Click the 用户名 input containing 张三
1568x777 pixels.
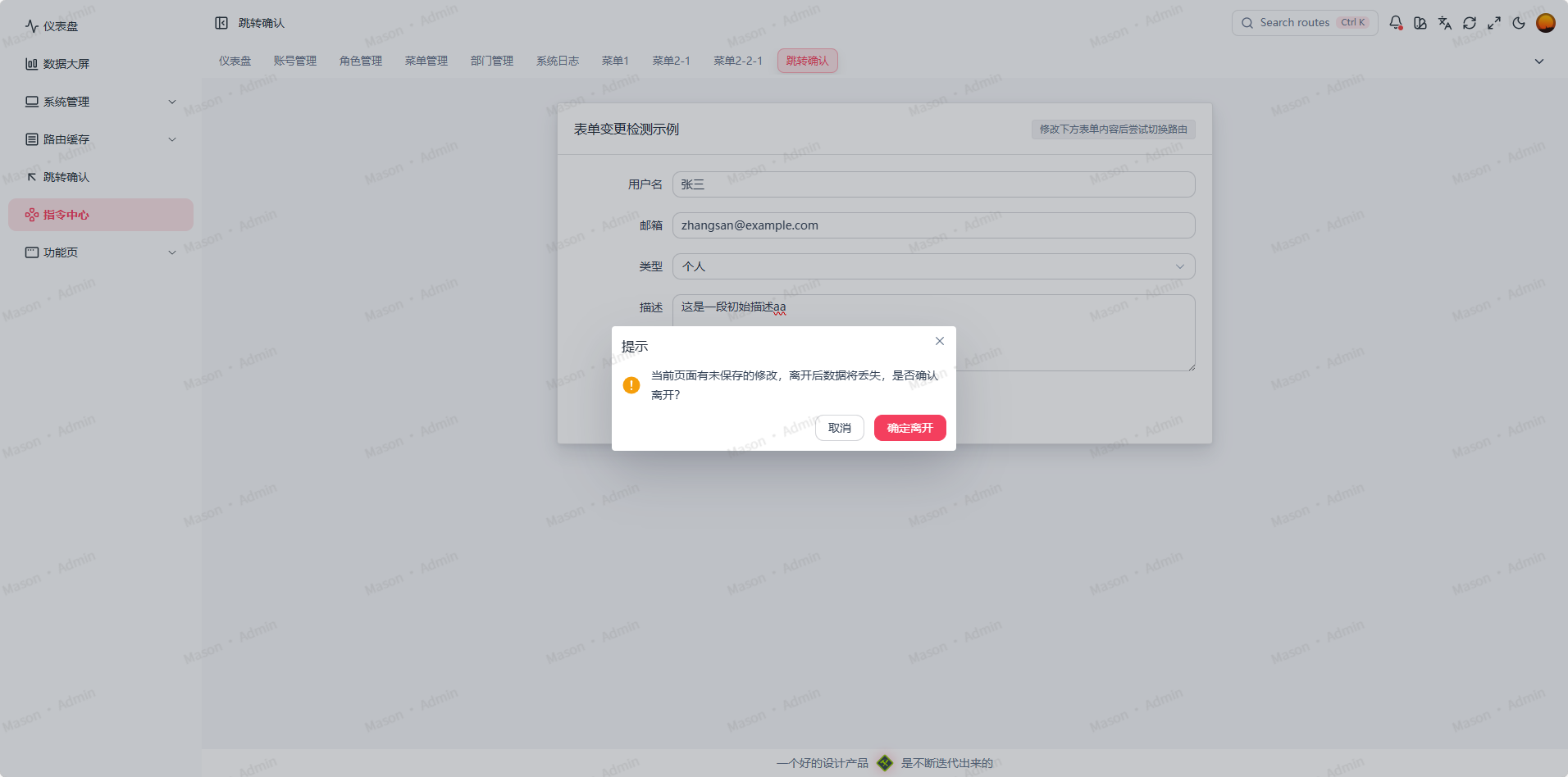[932, 184]
